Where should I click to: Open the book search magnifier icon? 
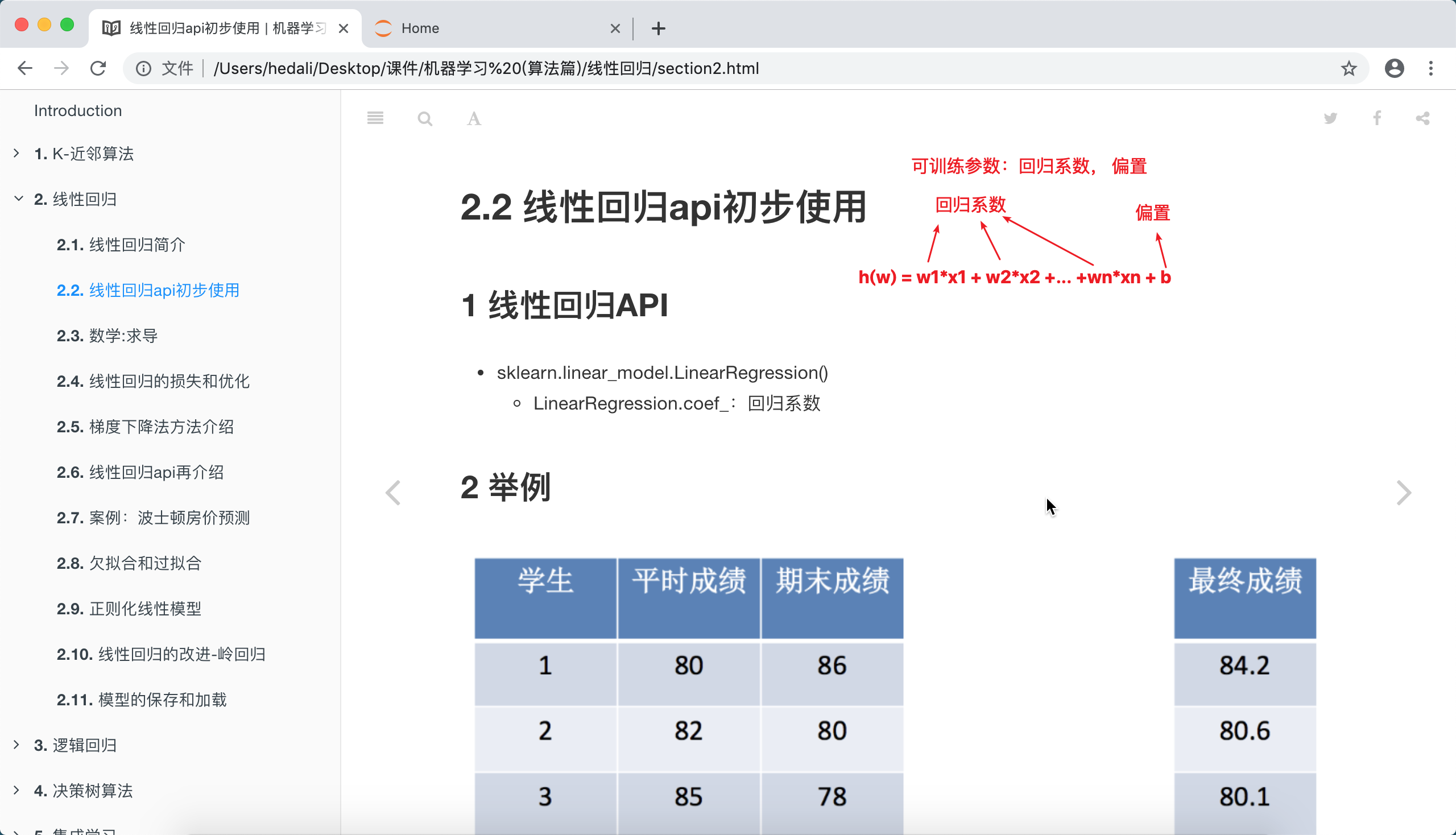click(x=424, y=119)
